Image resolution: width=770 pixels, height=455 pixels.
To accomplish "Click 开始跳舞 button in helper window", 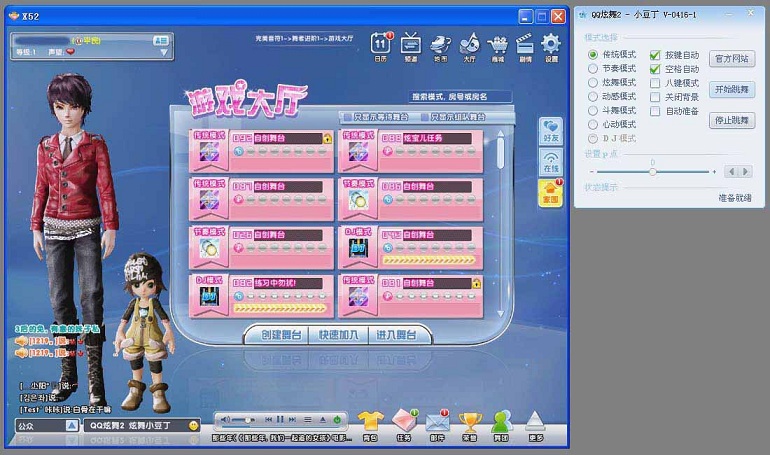I will pos(732,89).
